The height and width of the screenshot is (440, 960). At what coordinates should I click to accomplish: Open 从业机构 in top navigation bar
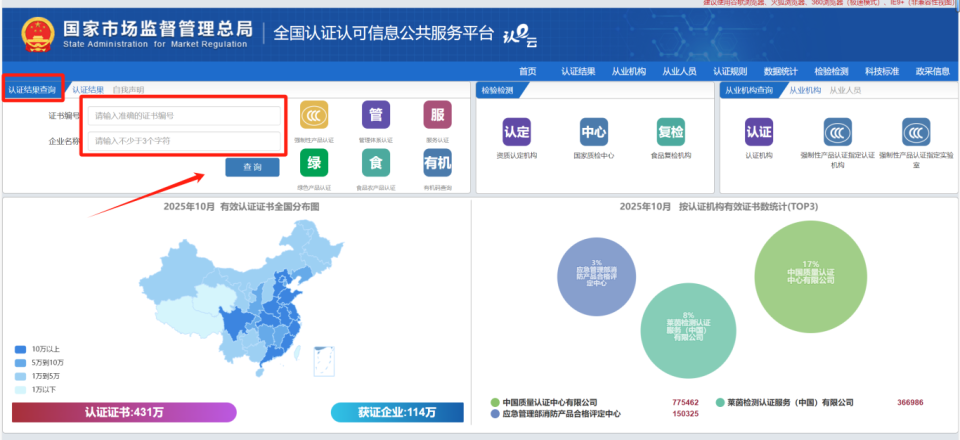(x=628, y=72)
